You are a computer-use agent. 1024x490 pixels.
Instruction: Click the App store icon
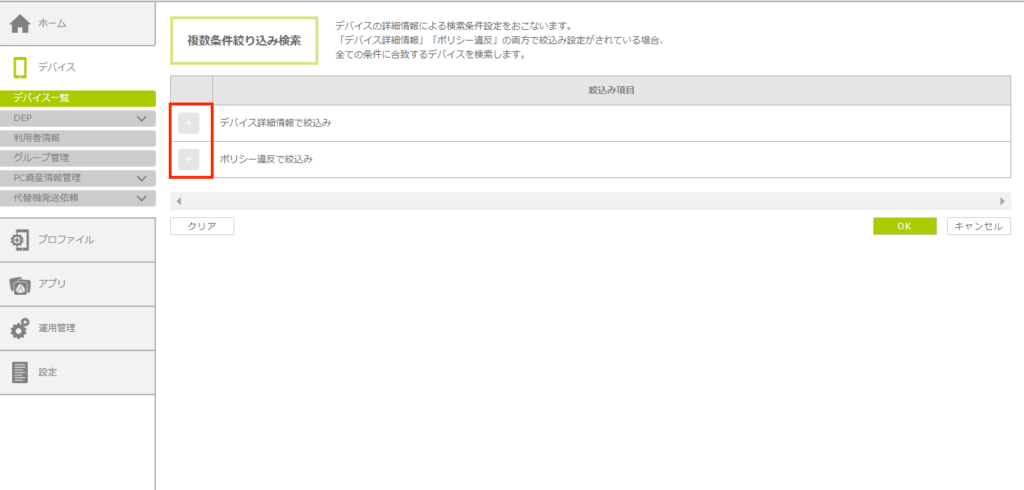pyautogui.click(x=20, y=284)
